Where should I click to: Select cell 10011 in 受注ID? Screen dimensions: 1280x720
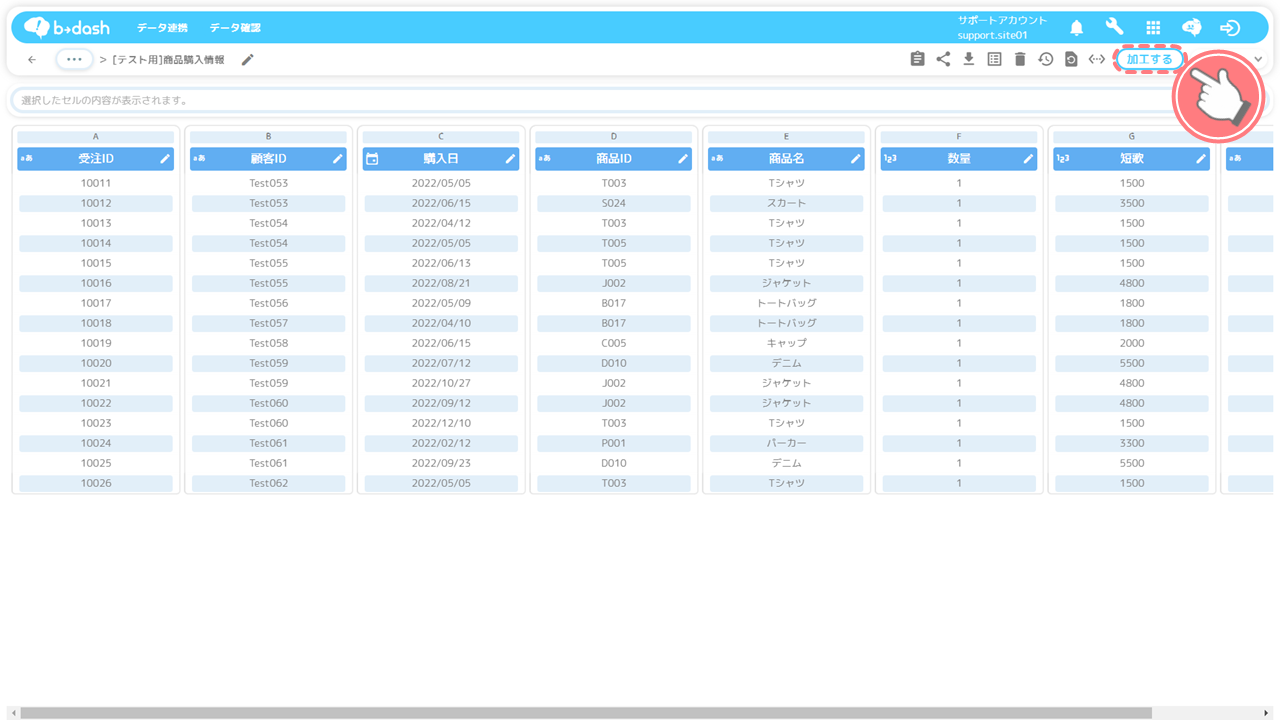pos(96,183)
